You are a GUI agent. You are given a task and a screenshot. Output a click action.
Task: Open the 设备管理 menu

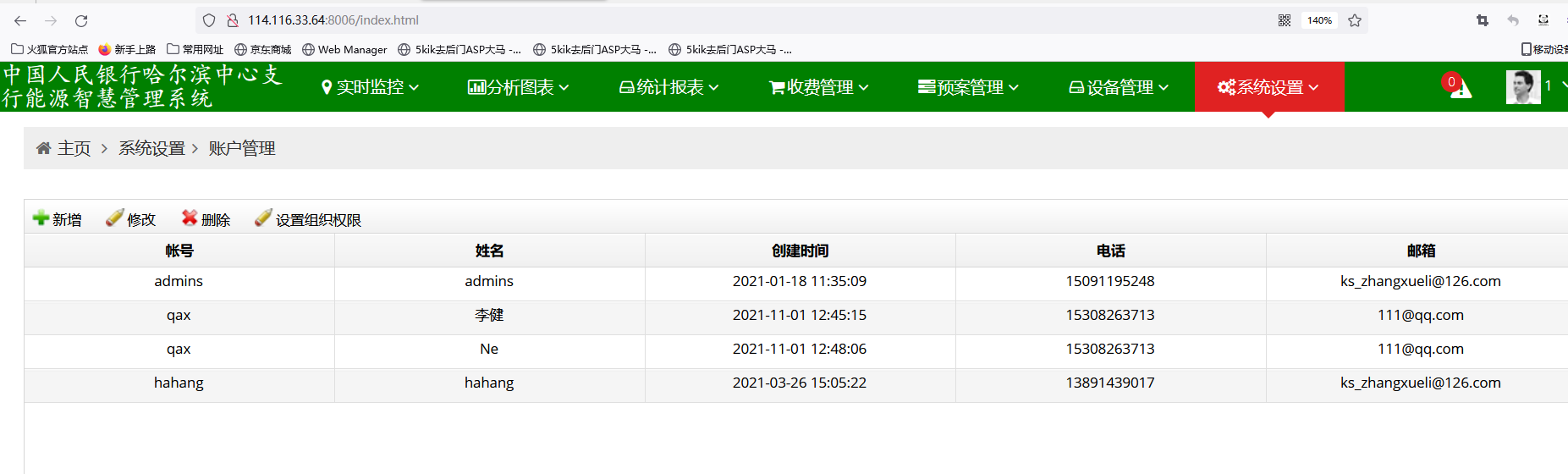[x=1119, y=87]
